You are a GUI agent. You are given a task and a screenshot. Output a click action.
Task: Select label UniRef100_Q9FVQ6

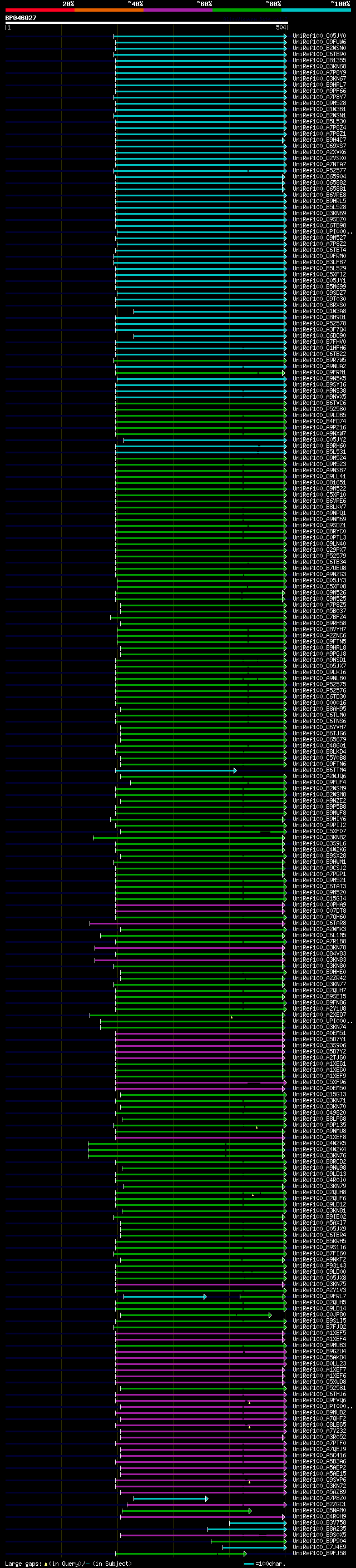pyautogui.click(x=319, y=1400)
